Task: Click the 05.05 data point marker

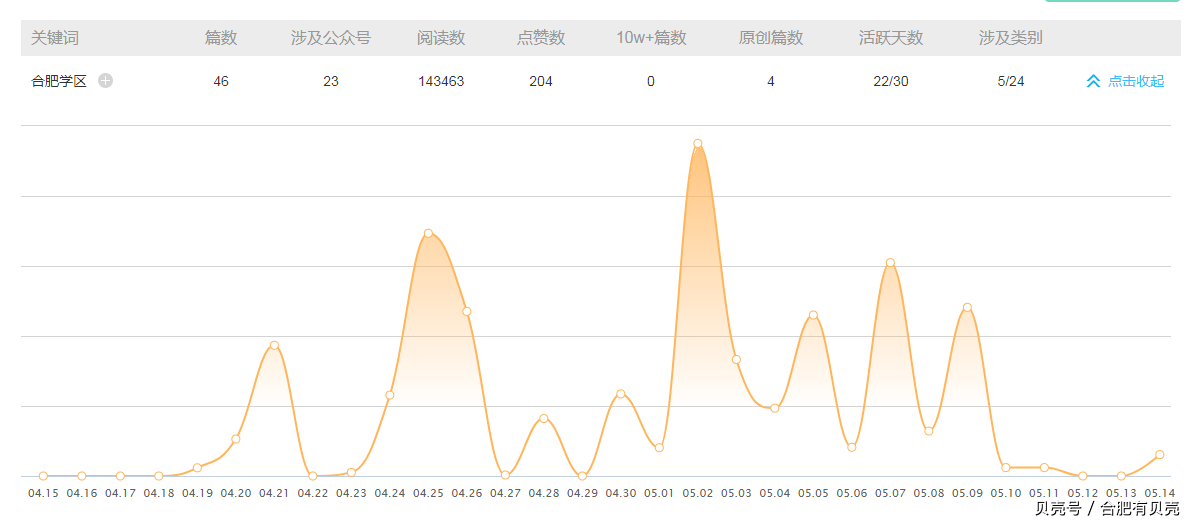Action: 813,315
